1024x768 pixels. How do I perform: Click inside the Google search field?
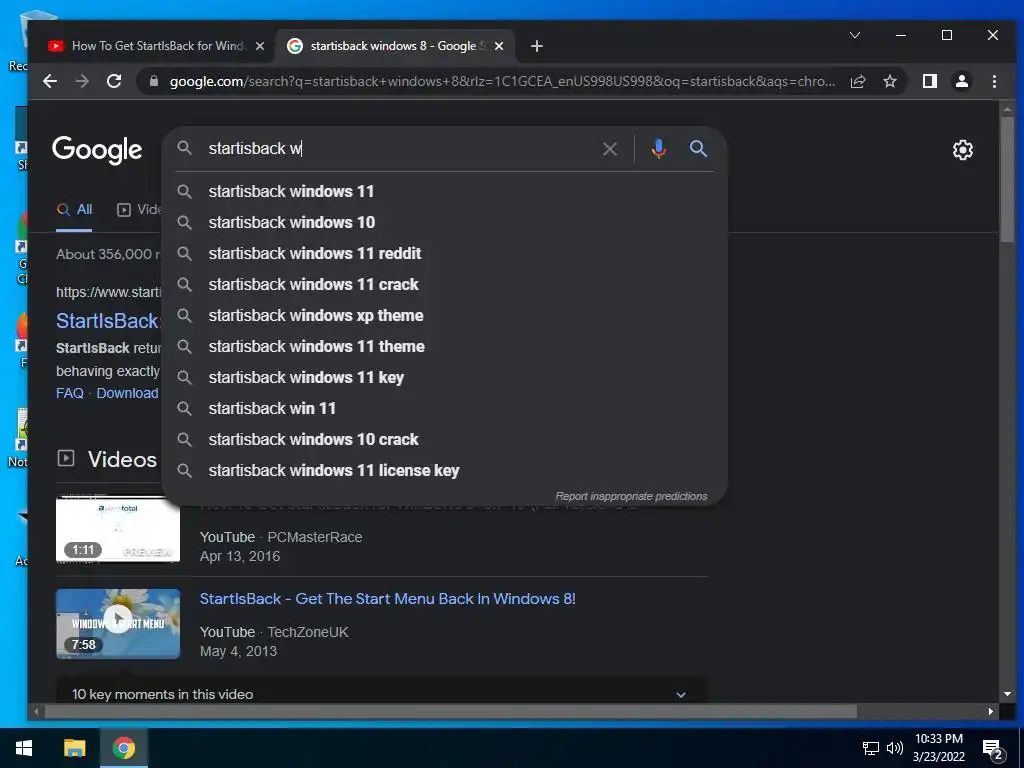pyautogui.click(x=398, y=149)
